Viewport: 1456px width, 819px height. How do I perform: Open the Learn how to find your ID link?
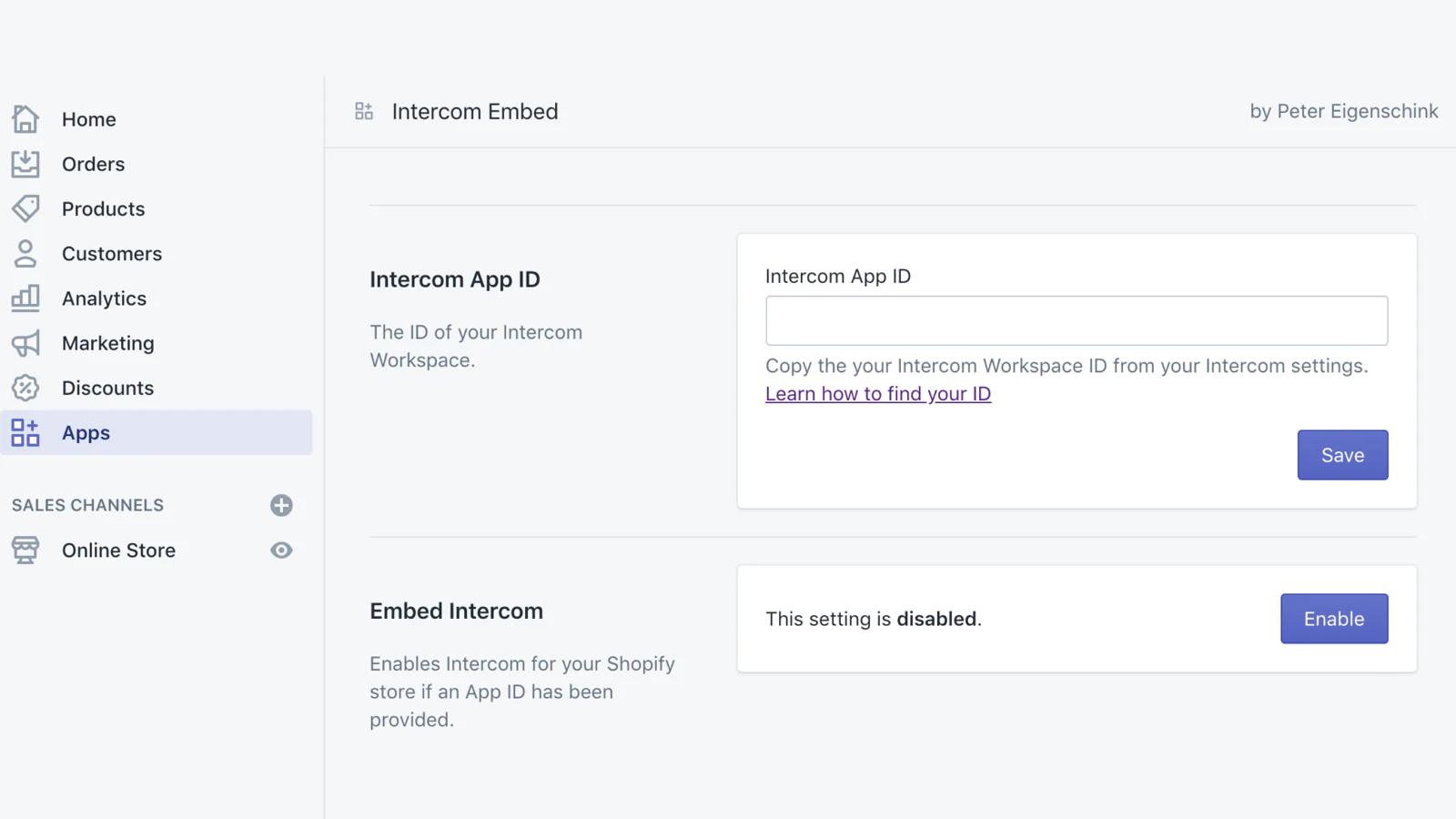coord(877,394)
